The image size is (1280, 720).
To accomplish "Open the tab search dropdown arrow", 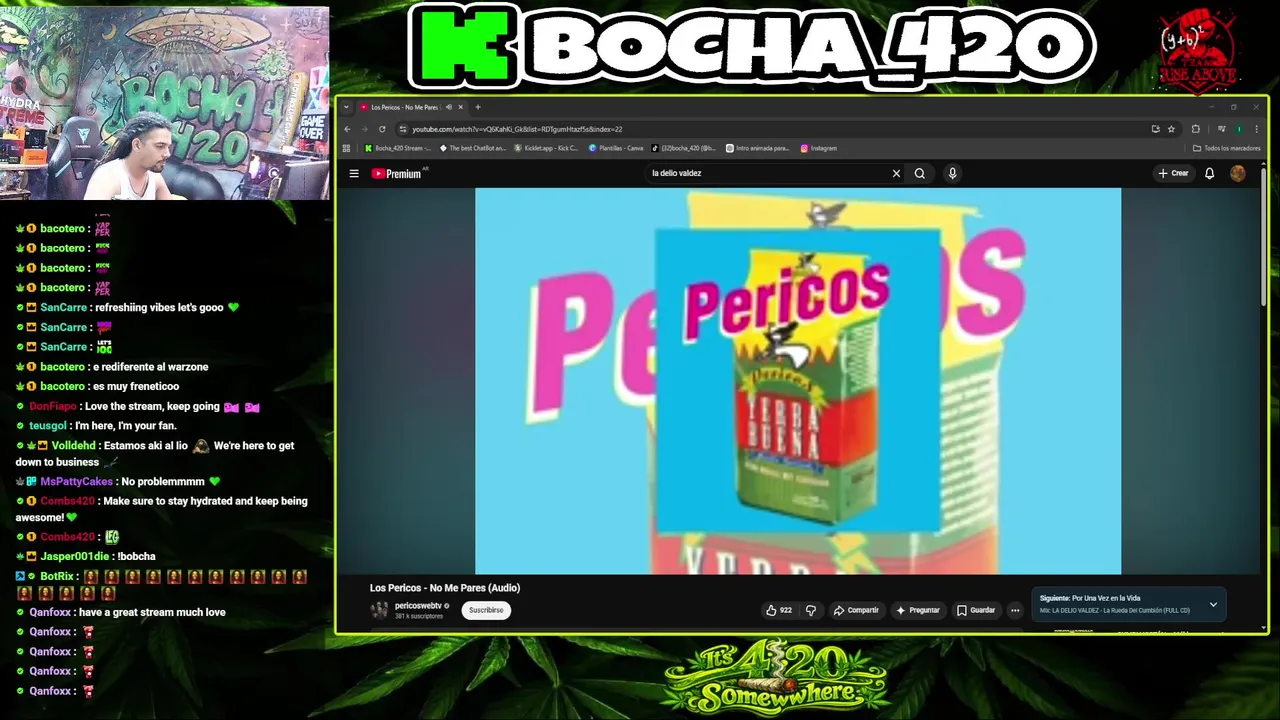I will [346, 107].
